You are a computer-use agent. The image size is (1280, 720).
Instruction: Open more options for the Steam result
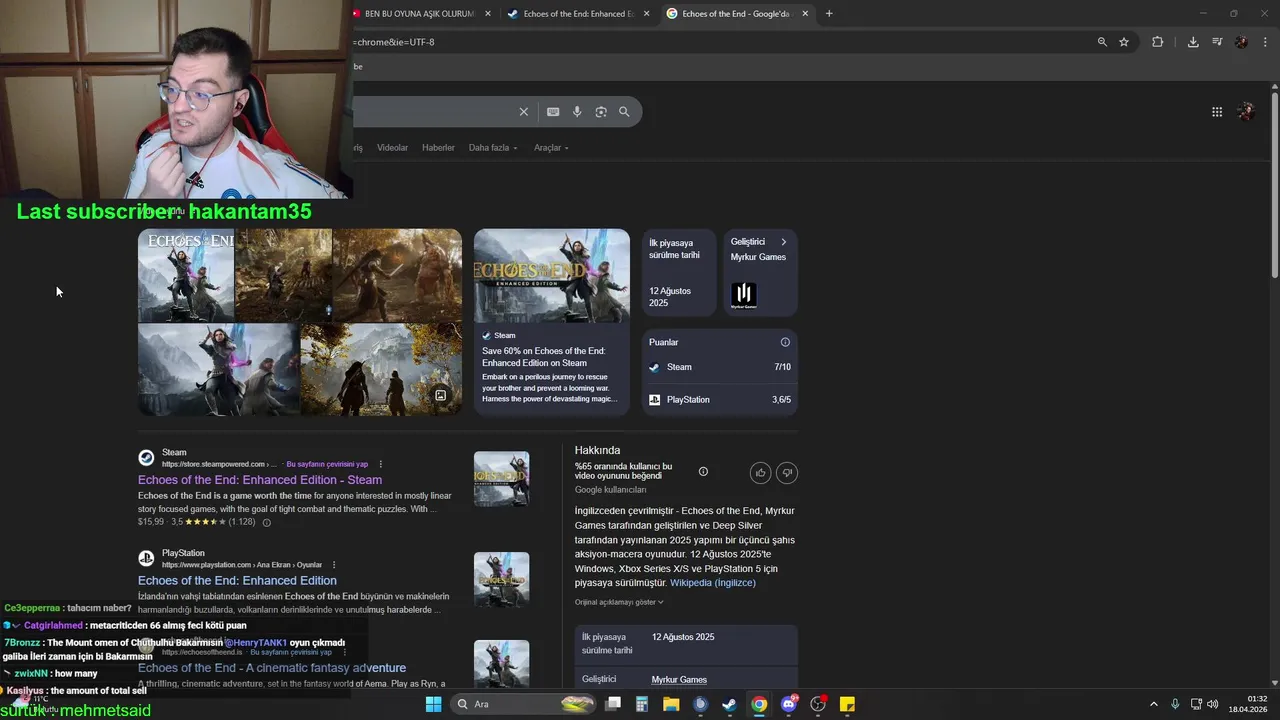381,464
